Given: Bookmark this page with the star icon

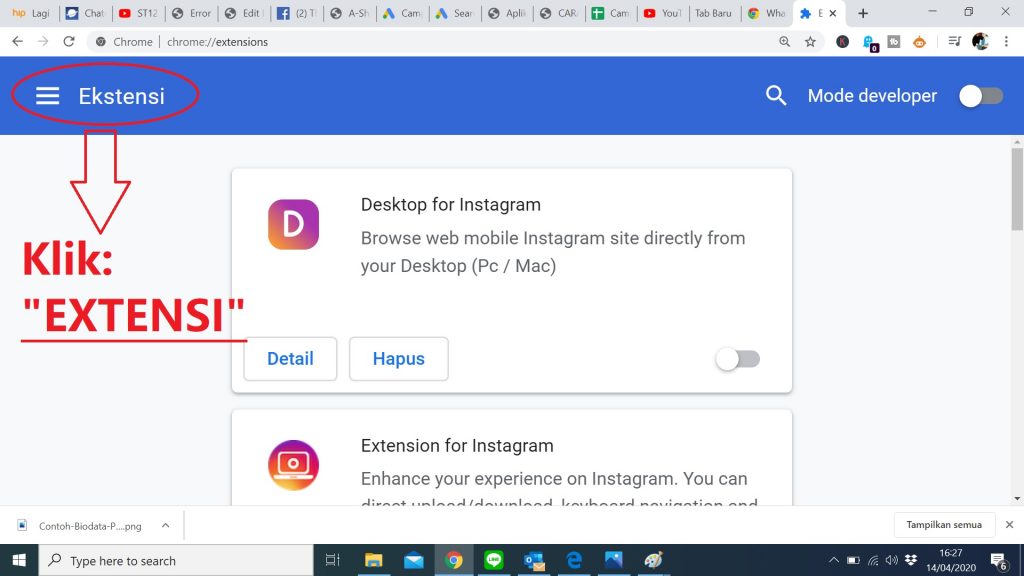Looking at the screenshot, I should pyautogui.click(x=810, y=42).
